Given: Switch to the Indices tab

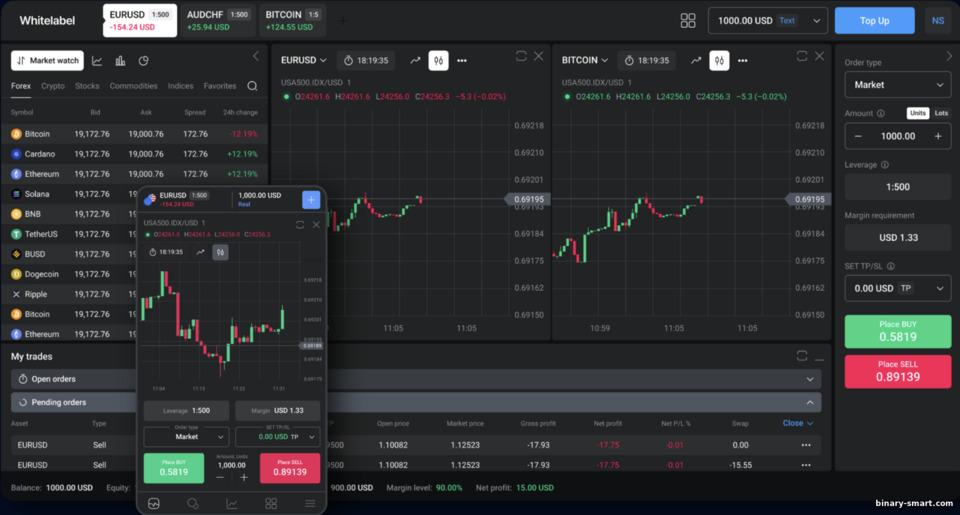Looking at the screenshot, I should tap(181, 86).
